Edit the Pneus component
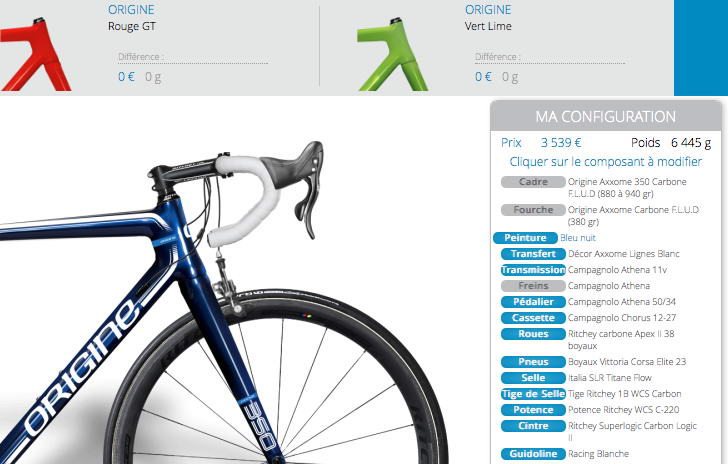The width and height of the screenshot is (728, 464). (533, 362)
